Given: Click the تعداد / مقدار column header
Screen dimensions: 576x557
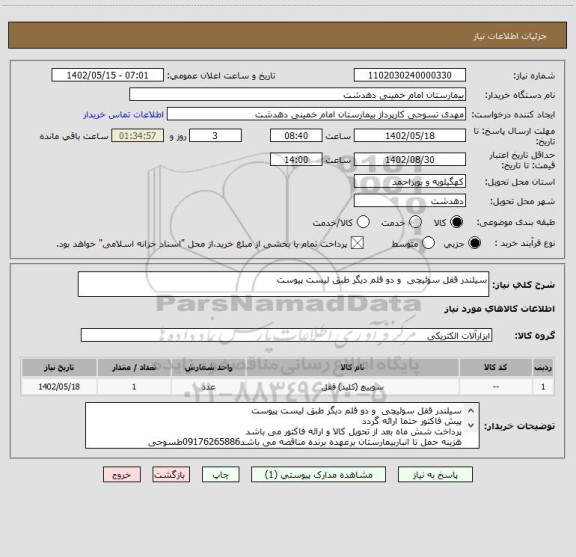Looking at the screenshot, I should point(134,367).
